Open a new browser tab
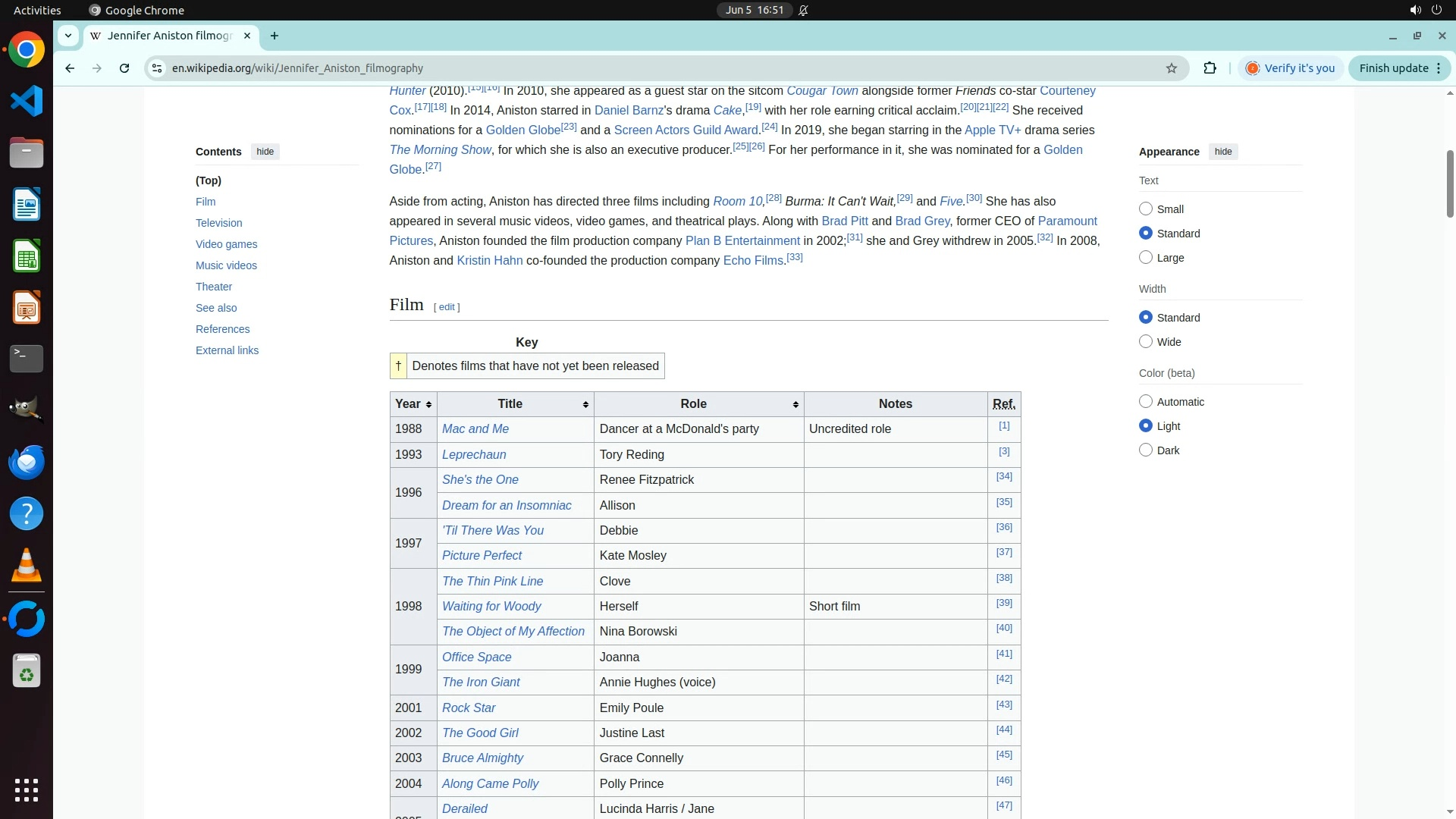1456x819 pixels. tap(275, 36)
